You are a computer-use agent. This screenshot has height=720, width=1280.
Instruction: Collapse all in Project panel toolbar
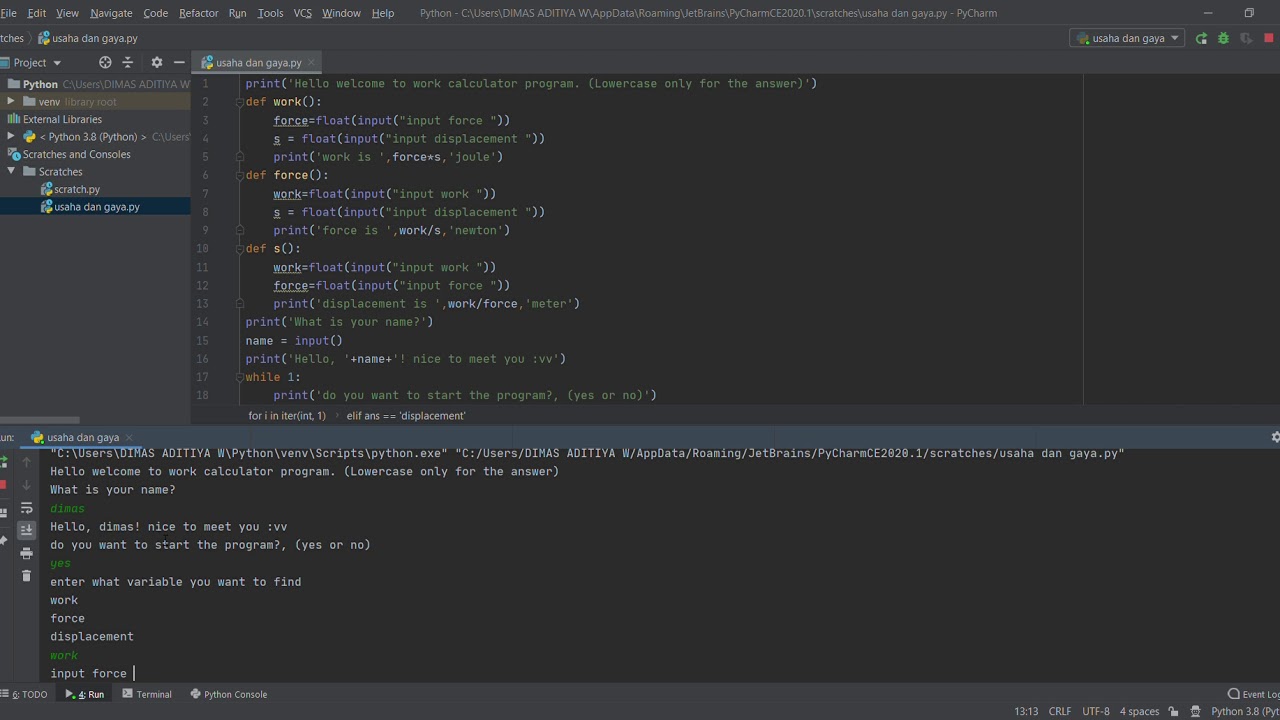click(130, 62)
